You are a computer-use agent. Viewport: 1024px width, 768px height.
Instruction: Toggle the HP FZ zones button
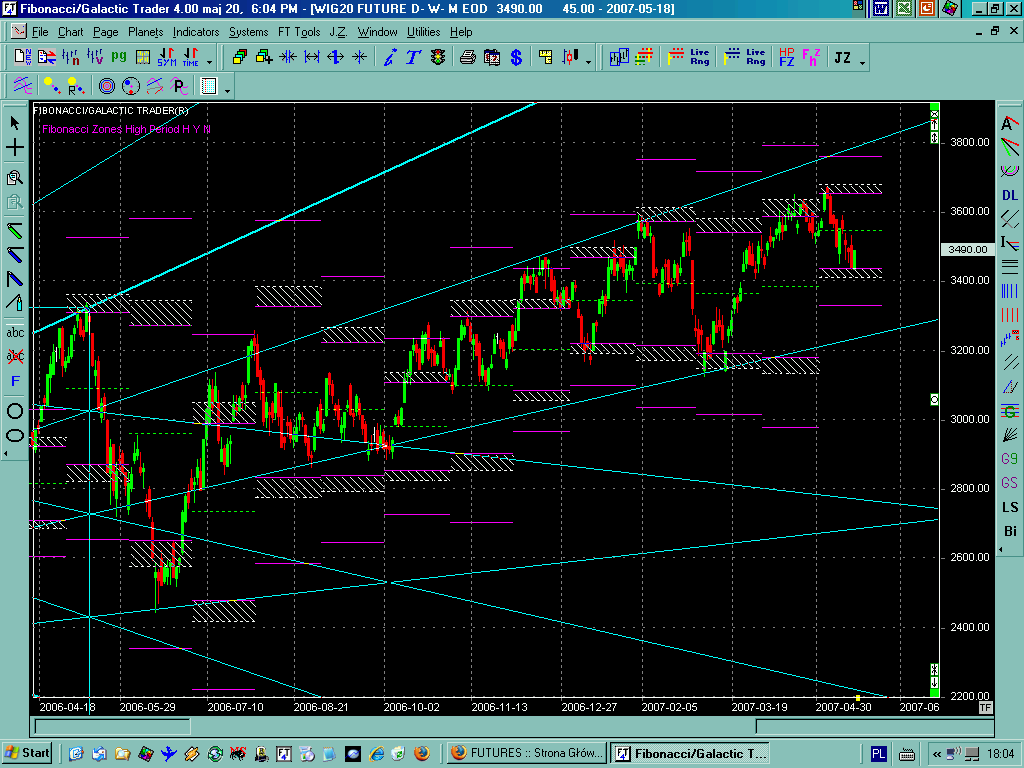pos(786,57)
